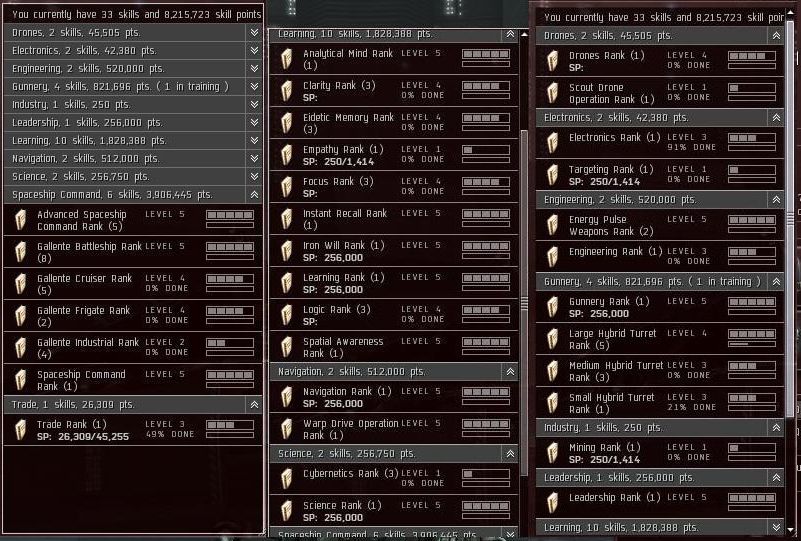Select the Cybernetics skill book icon
This screenshot has width=801, height=541.
(287, 479)
